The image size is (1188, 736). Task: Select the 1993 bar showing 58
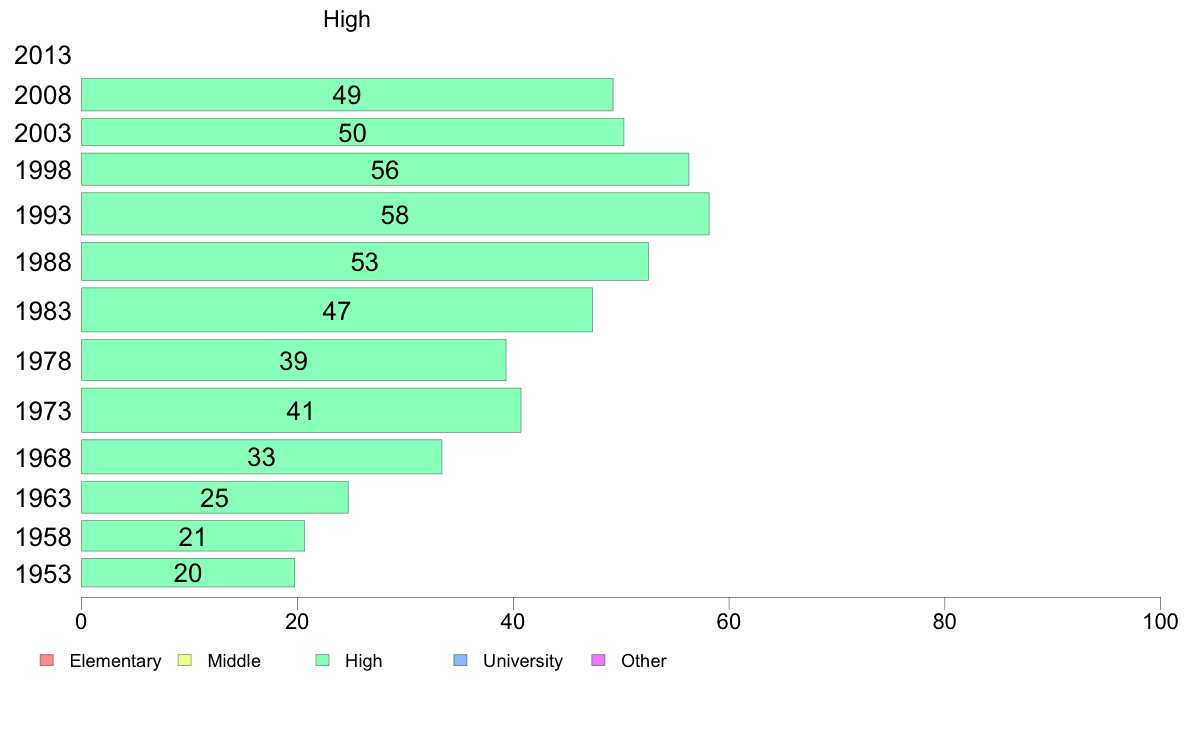click(x=395, y=214)
